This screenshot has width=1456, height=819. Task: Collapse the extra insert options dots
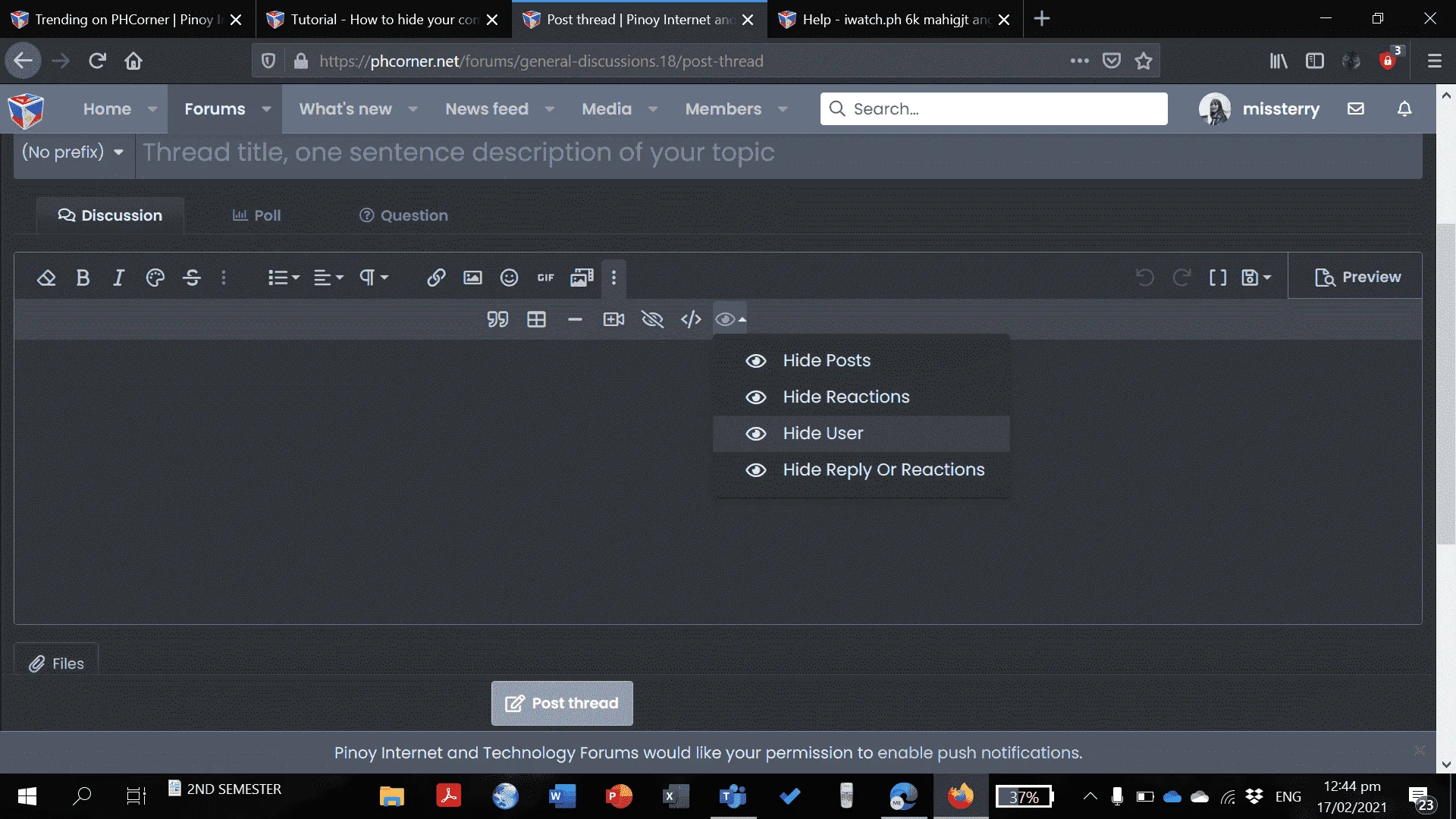click(614, 278)
